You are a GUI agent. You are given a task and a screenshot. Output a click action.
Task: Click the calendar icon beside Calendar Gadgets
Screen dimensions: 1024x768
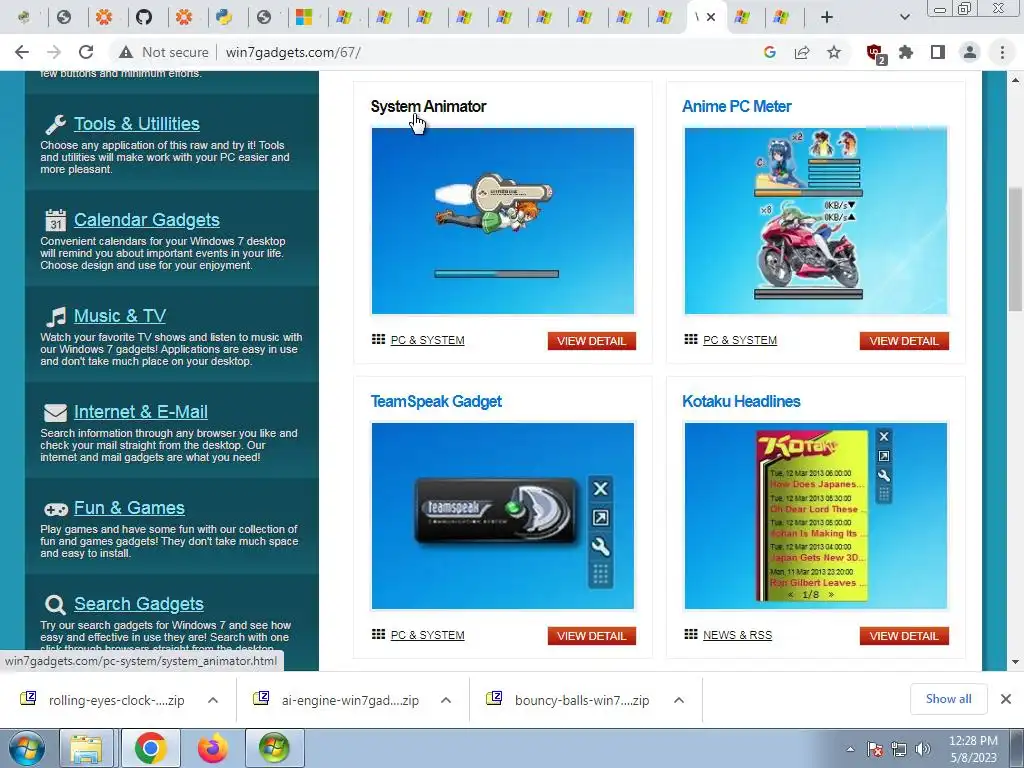56,220
